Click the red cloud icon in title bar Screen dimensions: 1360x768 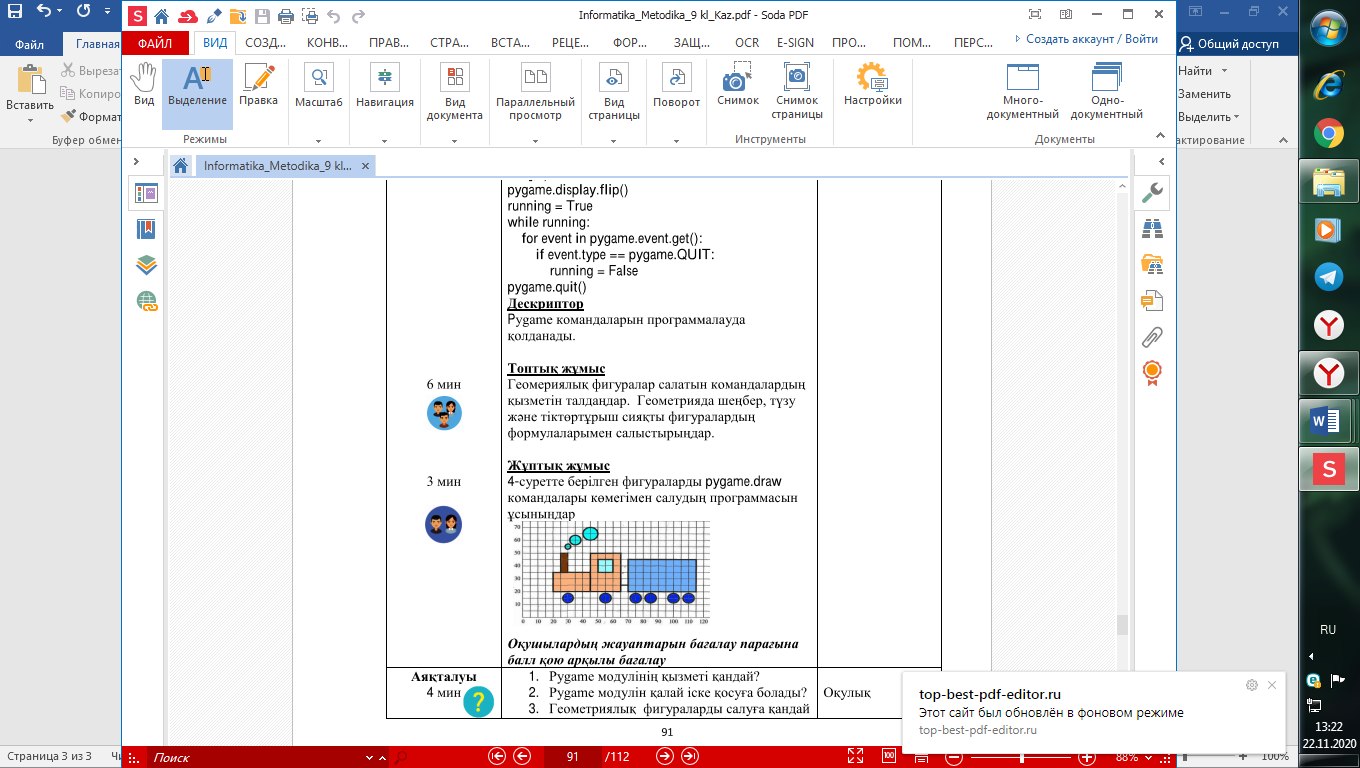(187, 16)
